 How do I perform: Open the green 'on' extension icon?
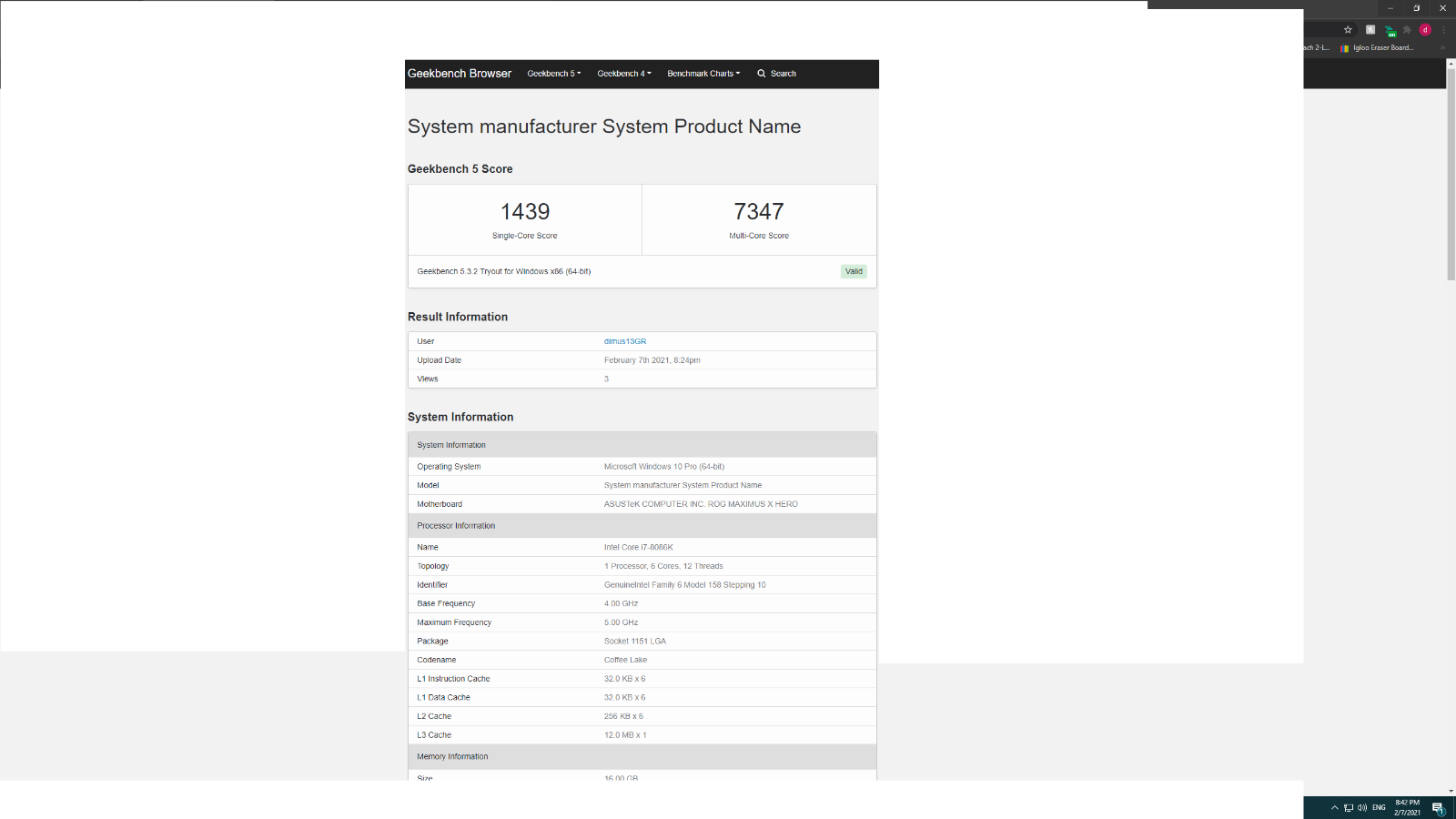point(1390,31)
